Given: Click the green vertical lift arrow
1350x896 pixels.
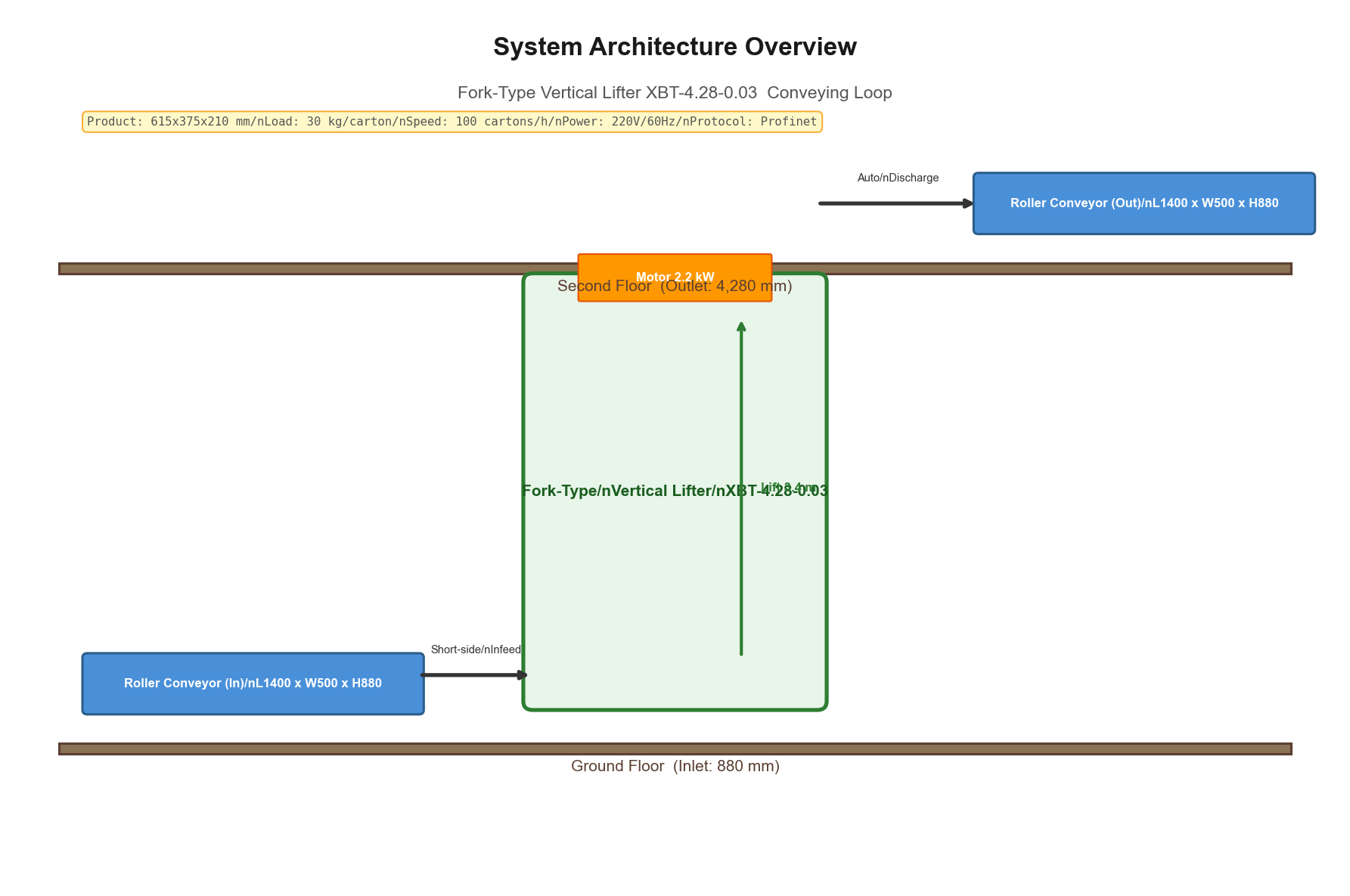Looking at the screenshot, I should point(741,488).
